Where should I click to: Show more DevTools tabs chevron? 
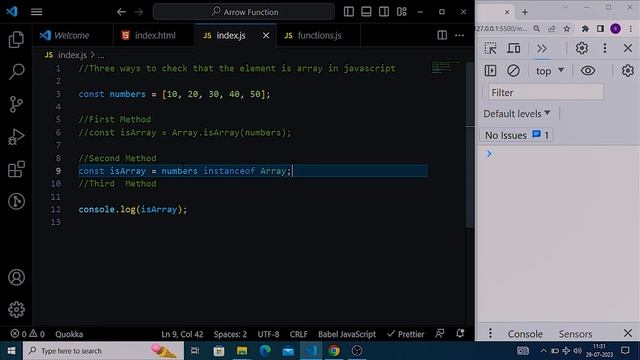coord(542,48)
